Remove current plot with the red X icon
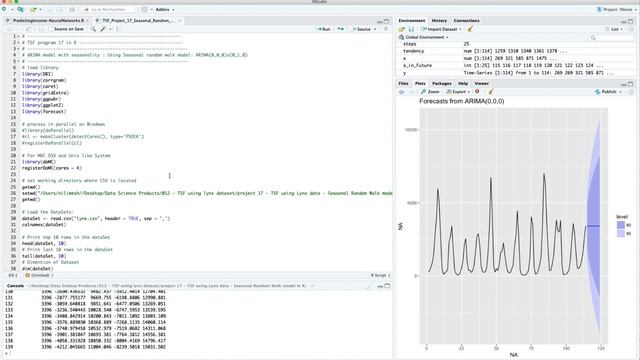This screenshot has width=640, height=360. 477,92
